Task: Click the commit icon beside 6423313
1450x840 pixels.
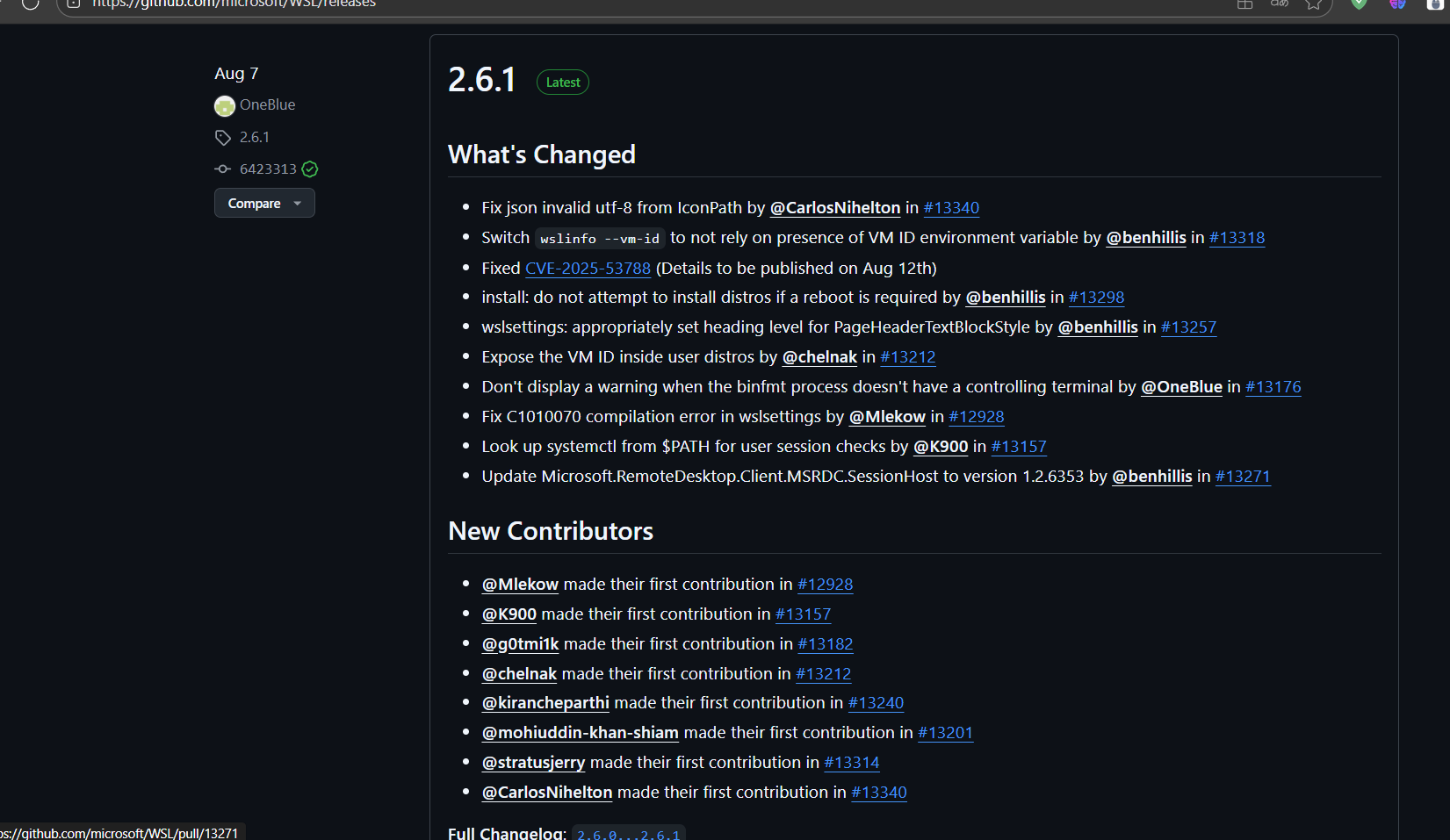Action: (x=223, y=169)
